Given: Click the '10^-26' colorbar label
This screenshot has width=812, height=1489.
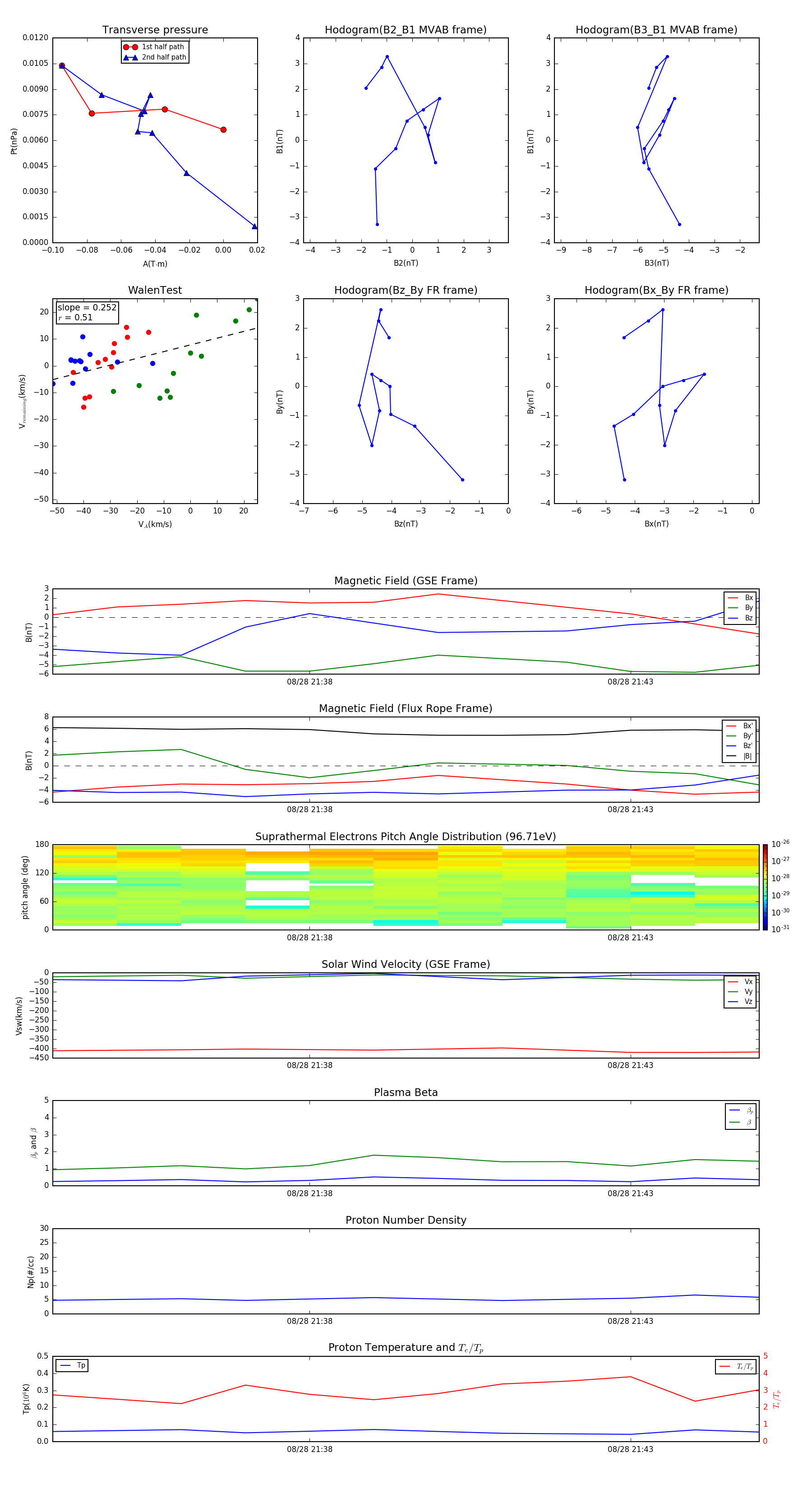Looking at the screenshot, I should pos(780,844).
